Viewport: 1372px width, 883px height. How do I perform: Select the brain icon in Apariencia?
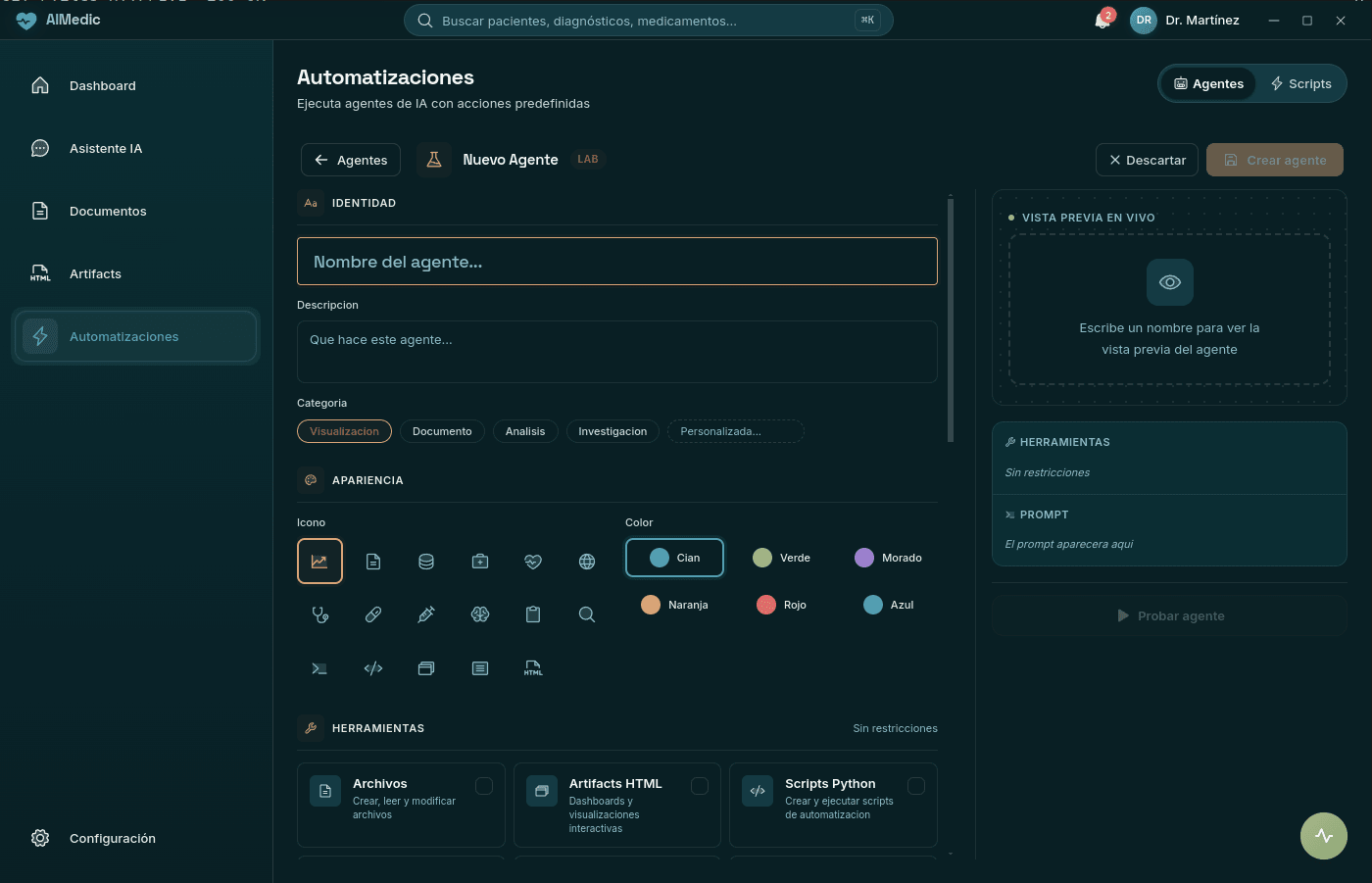click(x=480, y=614)
